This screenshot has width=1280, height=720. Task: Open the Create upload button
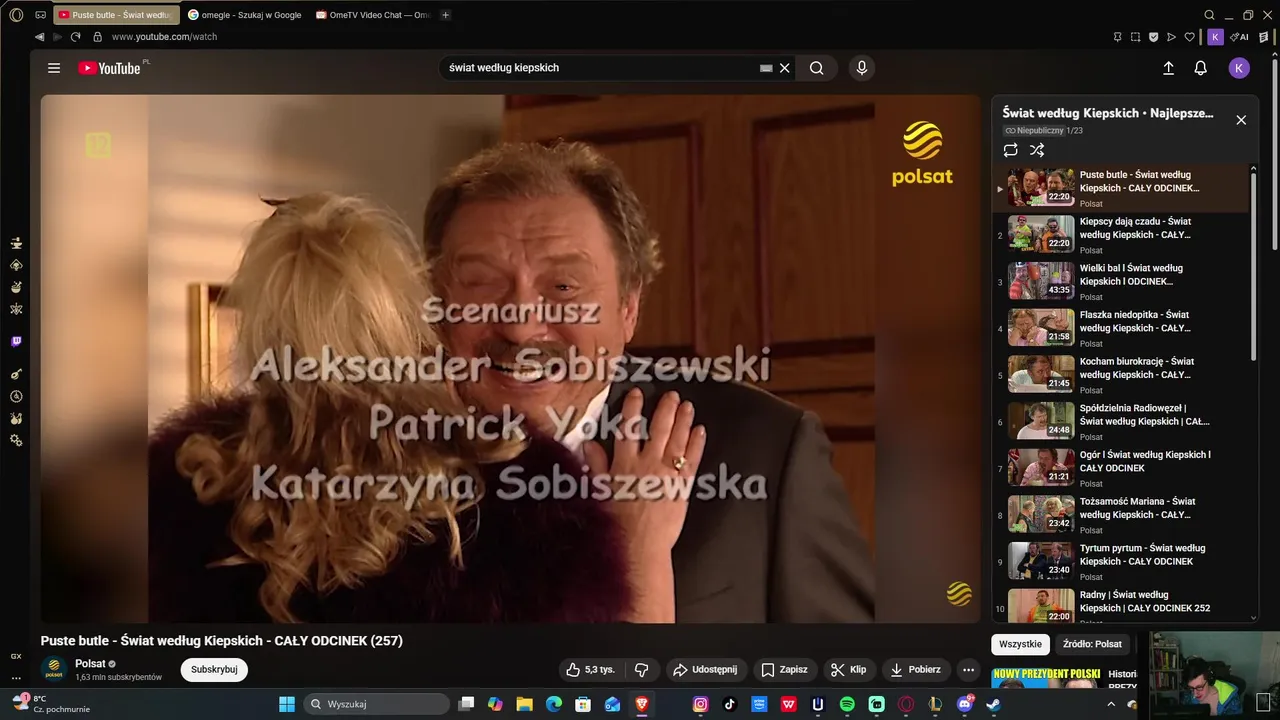[x=1168, y=68]
